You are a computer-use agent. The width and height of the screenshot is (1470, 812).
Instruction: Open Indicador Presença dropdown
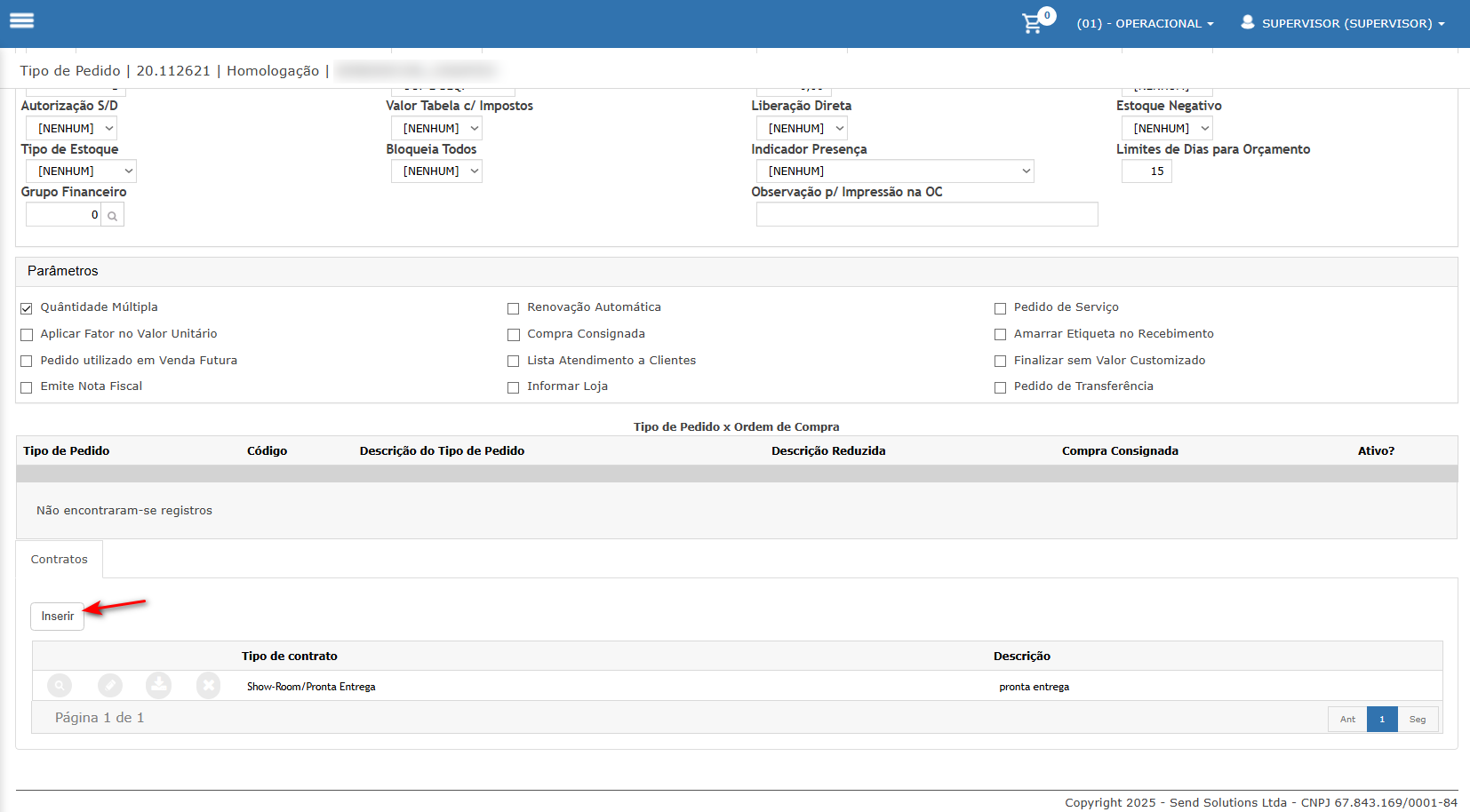coord(895,171)
